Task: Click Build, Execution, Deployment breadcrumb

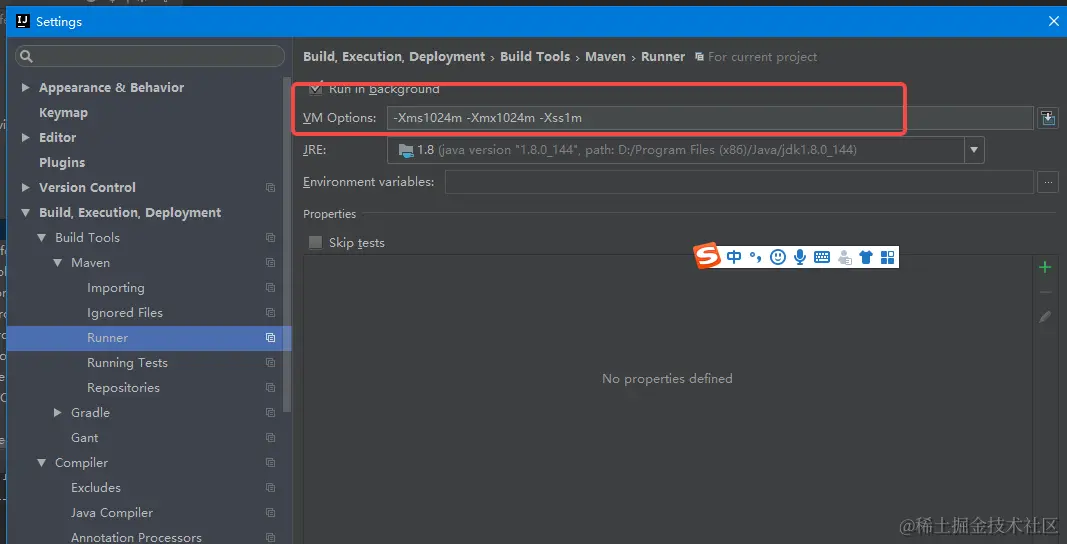Action: (x=394, y=57)
